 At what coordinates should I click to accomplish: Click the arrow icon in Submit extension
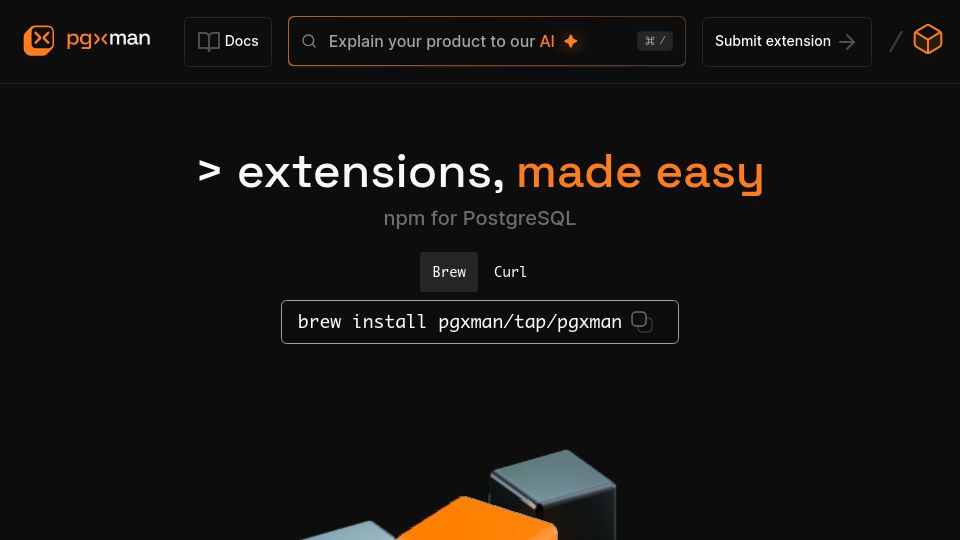tap(847, 42)
